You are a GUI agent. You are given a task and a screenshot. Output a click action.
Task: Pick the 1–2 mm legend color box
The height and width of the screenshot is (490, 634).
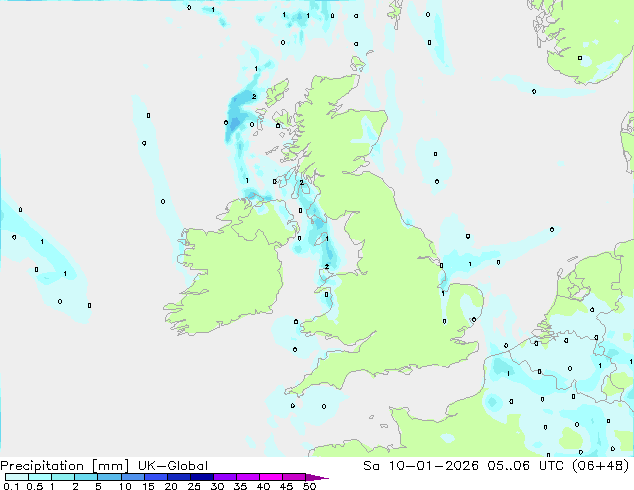(63, 477)
